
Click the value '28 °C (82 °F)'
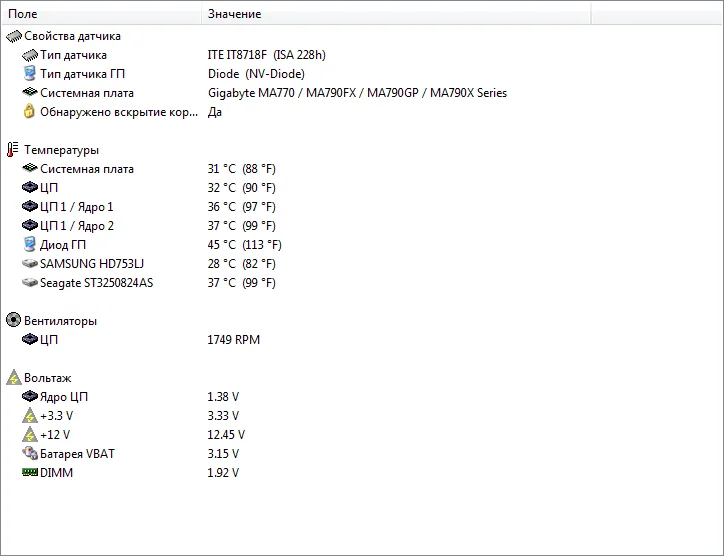point(241,264)
